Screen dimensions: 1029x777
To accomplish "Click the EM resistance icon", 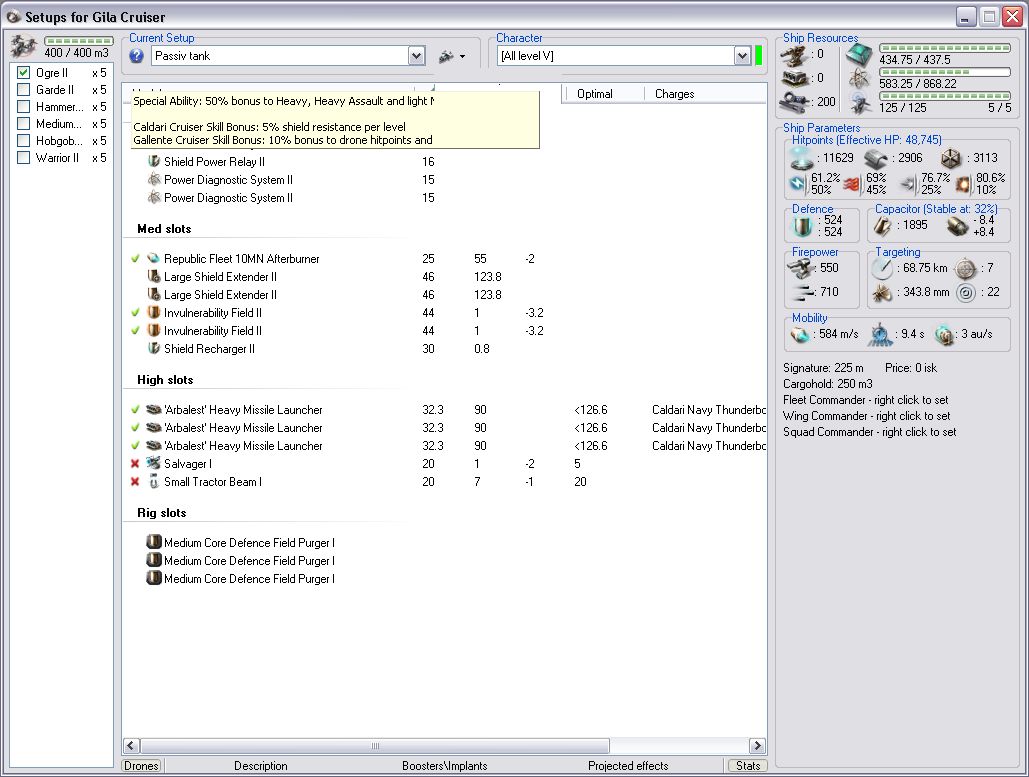I will click(x=798, y=184).
